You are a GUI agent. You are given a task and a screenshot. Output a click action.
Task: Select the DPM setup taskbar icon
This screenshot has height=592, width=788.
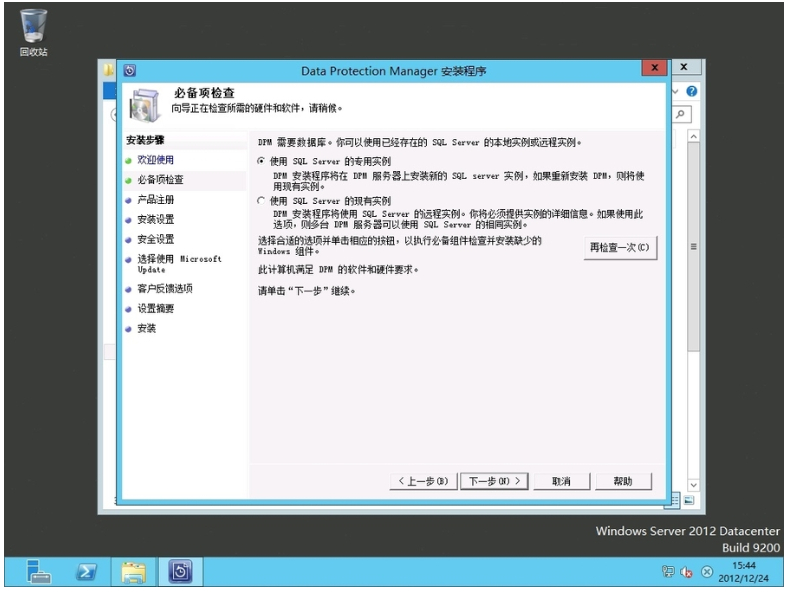tap(180, 572)
